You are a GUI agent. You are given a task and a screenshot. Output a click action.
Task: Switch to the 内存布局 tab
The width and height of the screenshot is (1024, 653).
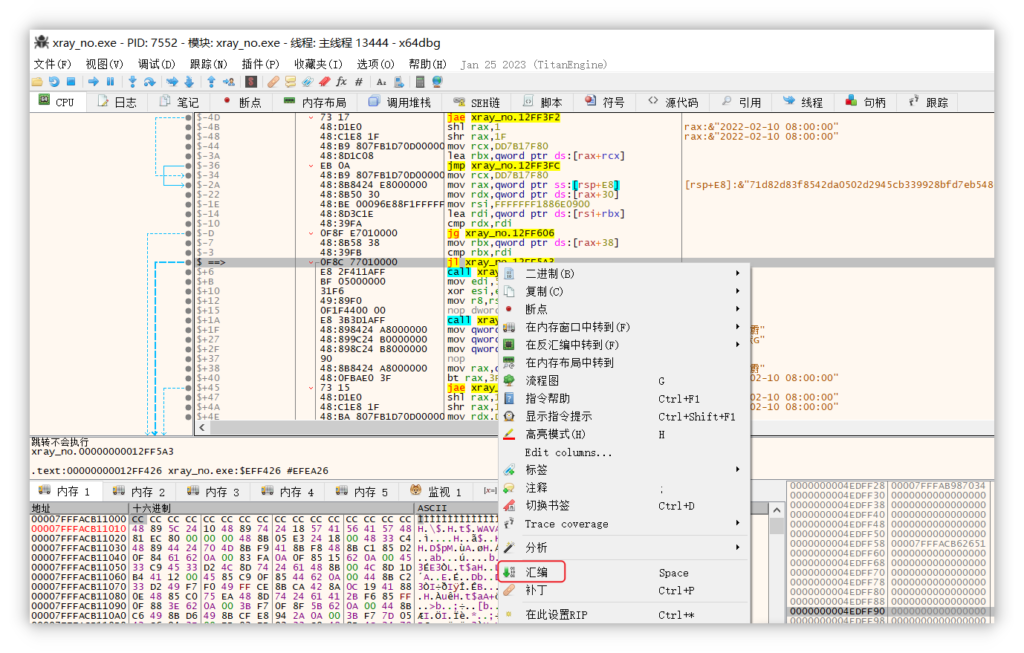pos(315,102)
